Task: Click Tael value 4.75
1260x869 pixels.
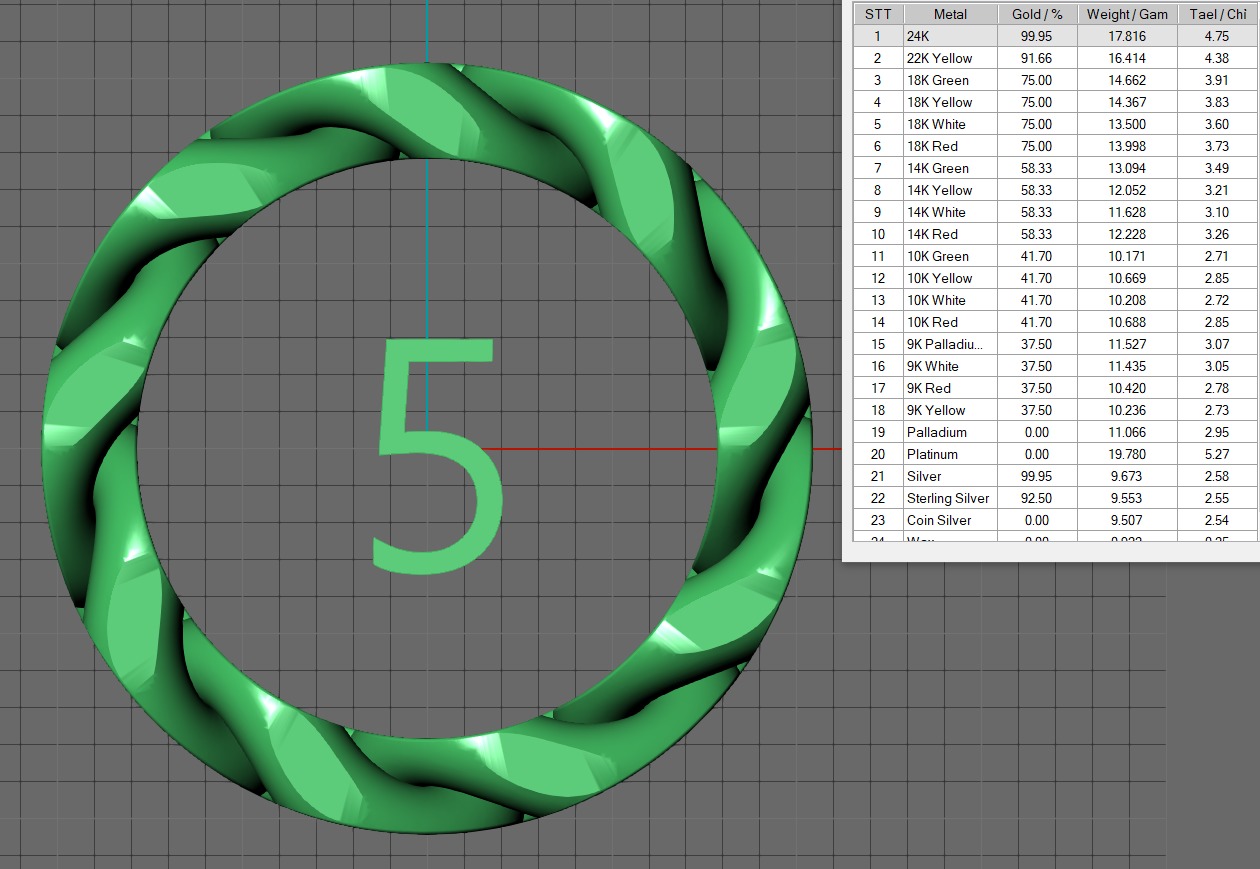Action: [1217, 36]
